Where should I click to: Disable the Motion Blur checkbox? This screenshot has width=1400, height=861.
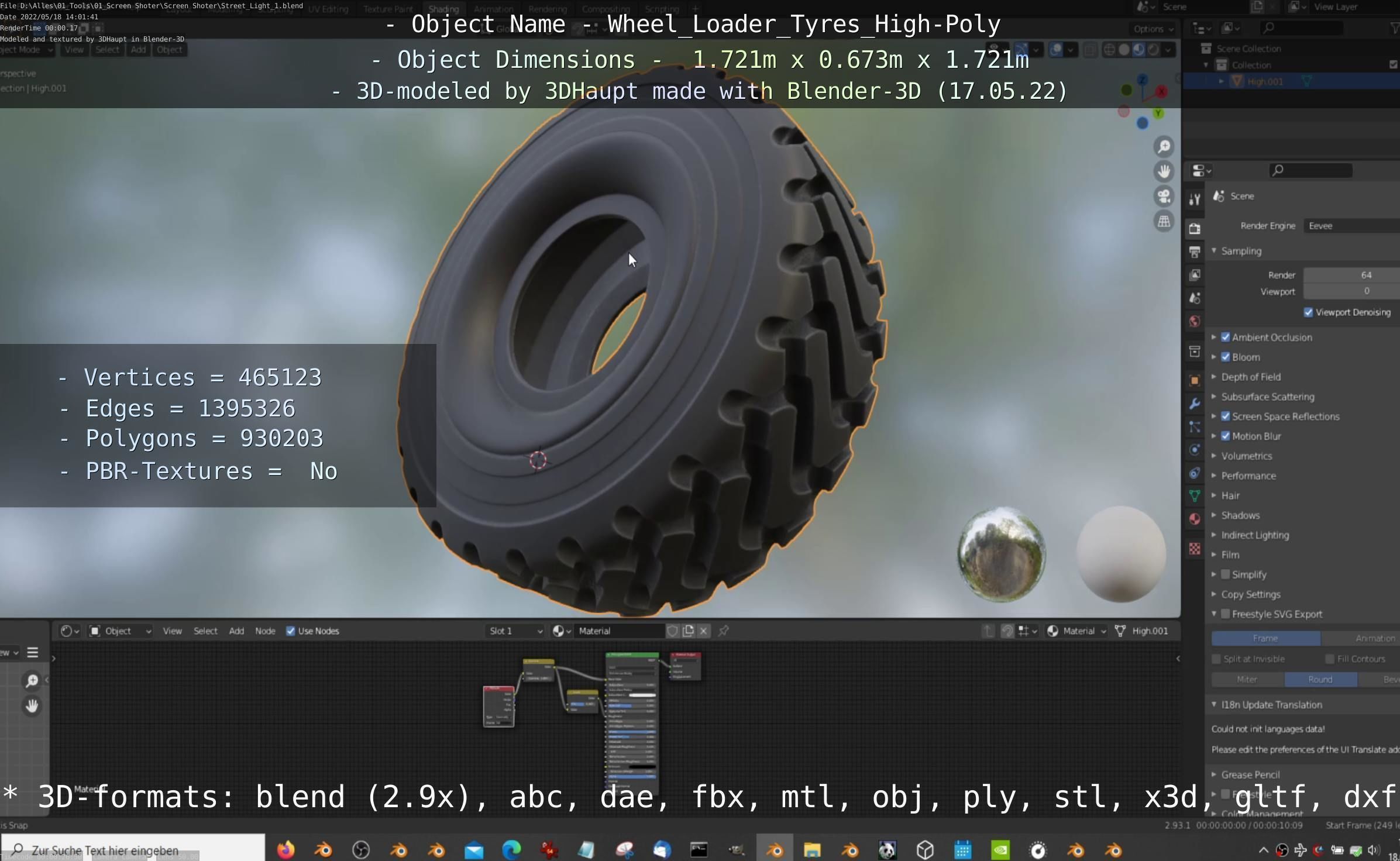coord(1226,436)
